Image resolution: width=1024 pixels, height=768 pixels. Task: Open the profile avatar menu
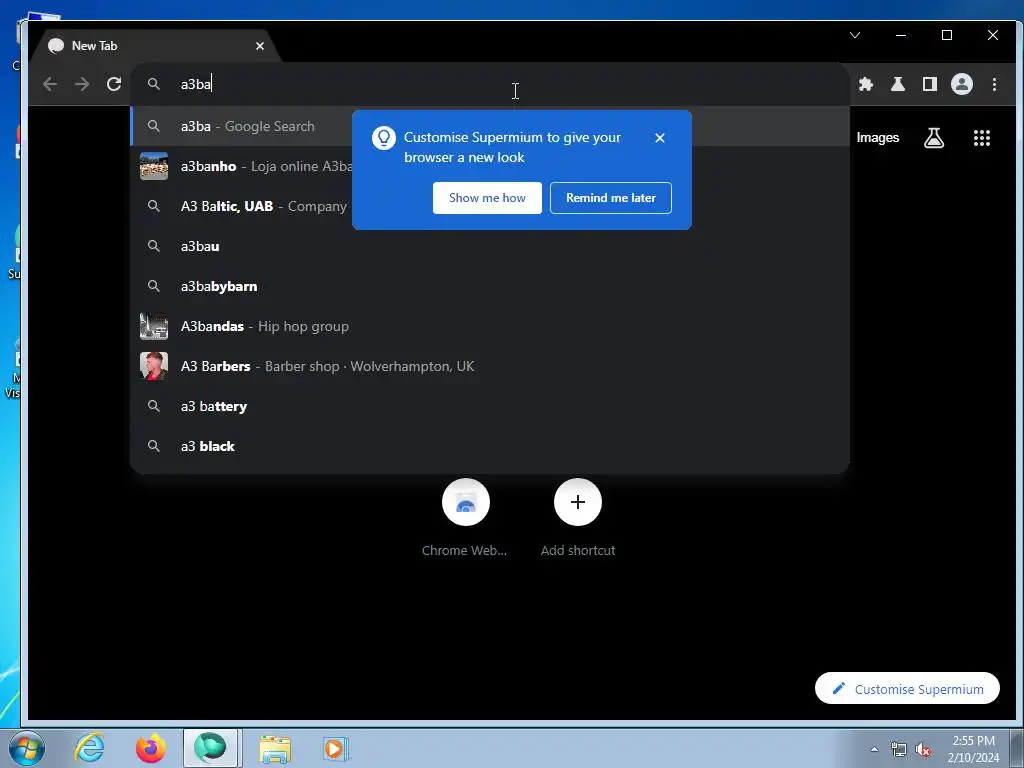click(961, 84)
